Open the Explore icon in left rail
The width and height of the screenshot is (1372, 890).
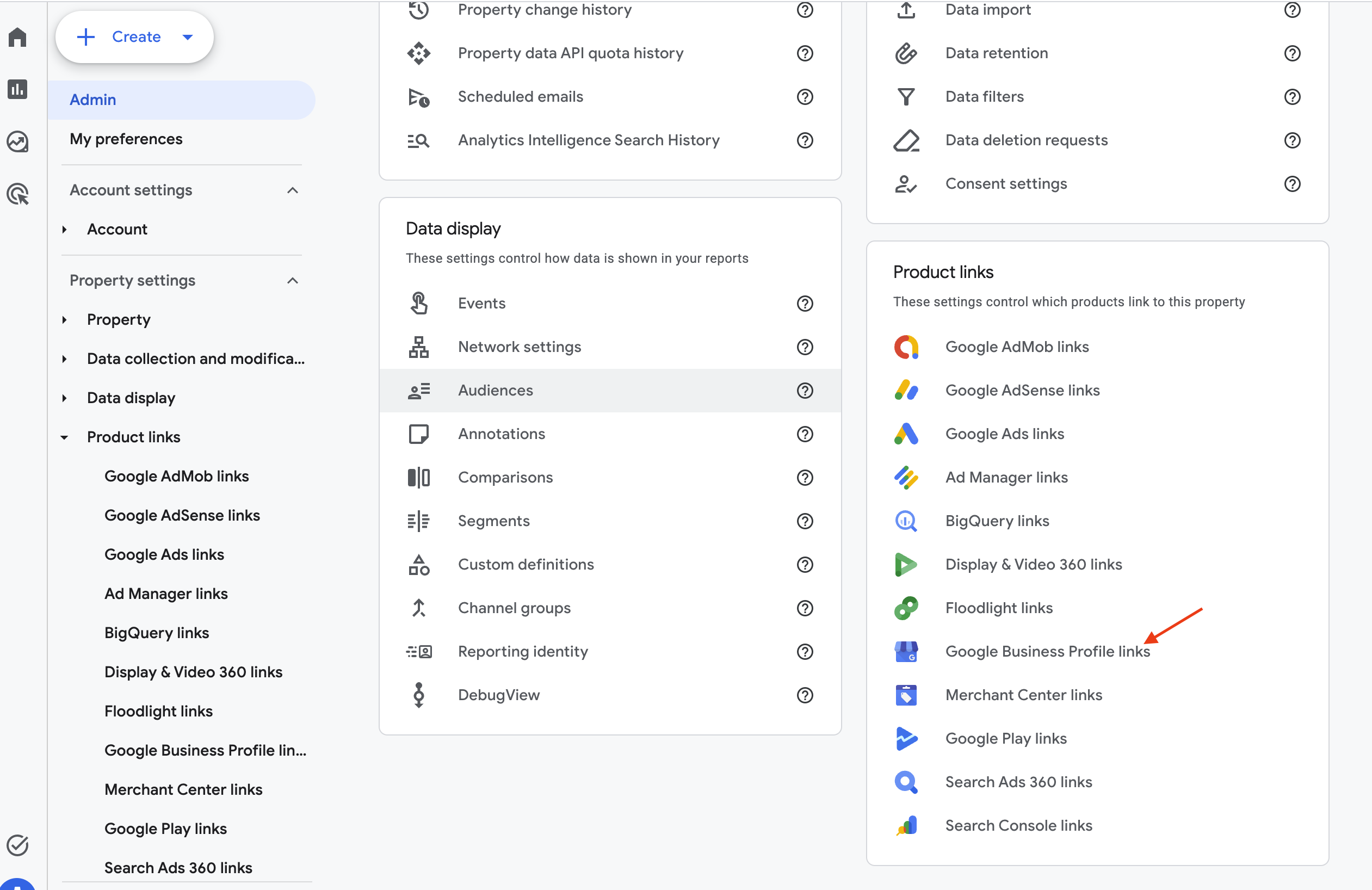pyautogui.click(x=17, y=142)
